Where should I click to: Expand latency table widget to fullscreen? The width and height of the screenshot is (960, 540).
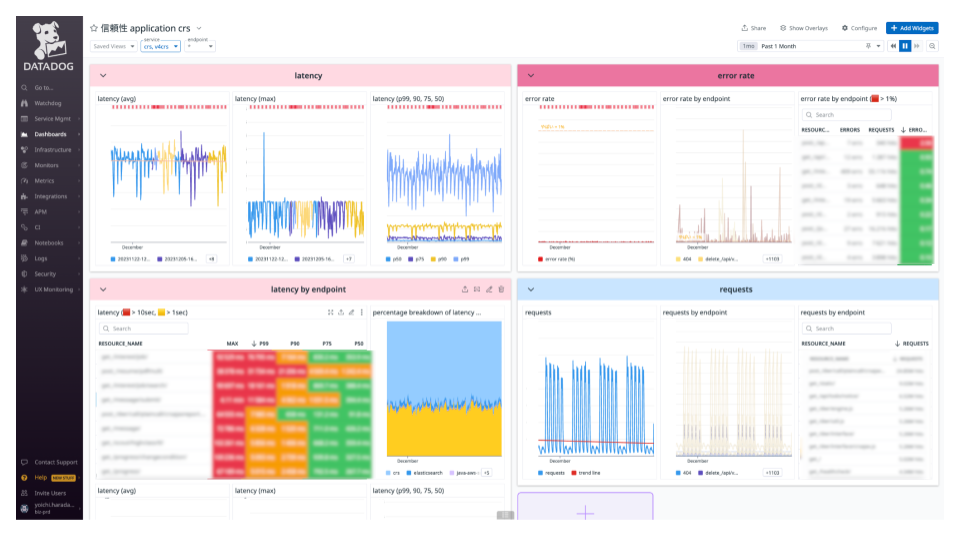(331, 312)
